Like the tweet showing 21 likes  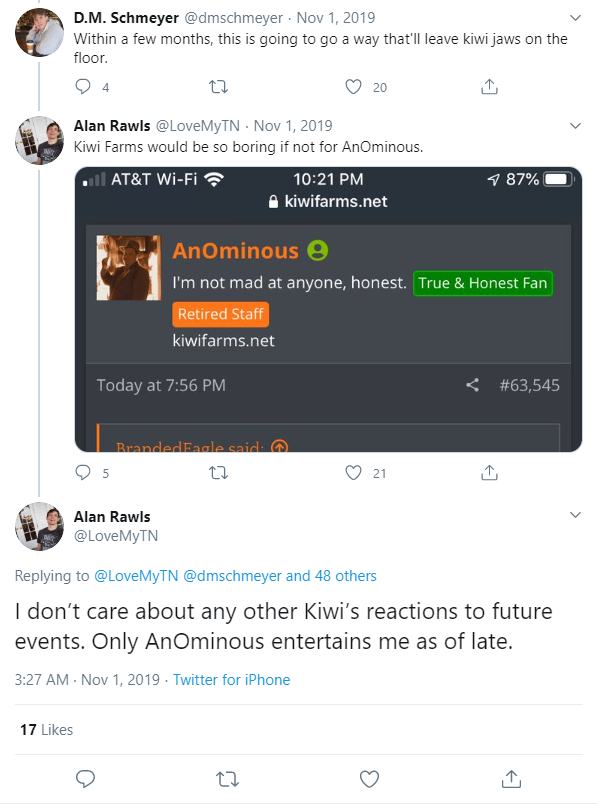pos(353,472)
